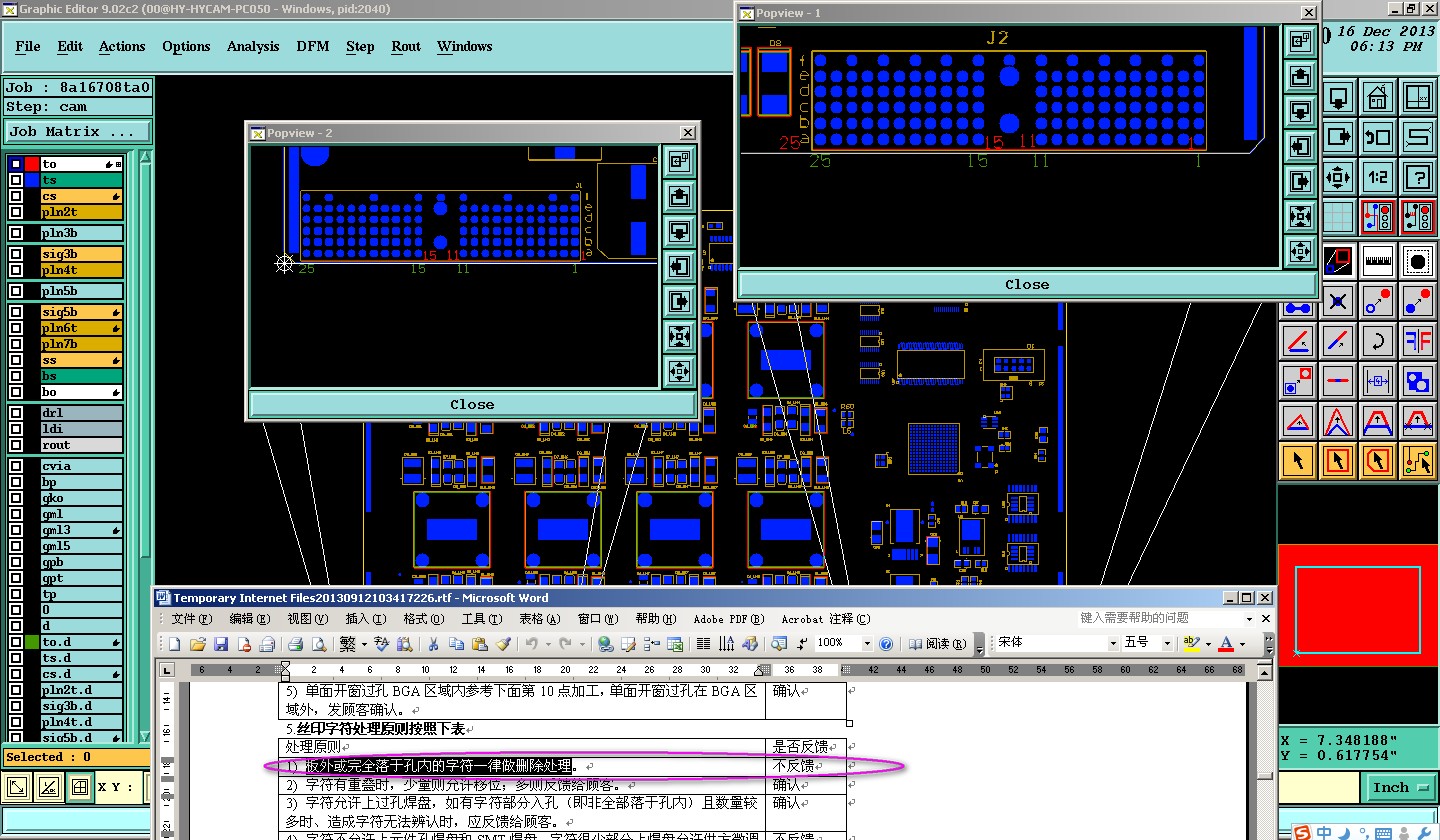This screenshot has height=840, width=1440.
Task: Toggle the checkbox for layer drl
Action: pyautogui.click(x=16, y=413)
